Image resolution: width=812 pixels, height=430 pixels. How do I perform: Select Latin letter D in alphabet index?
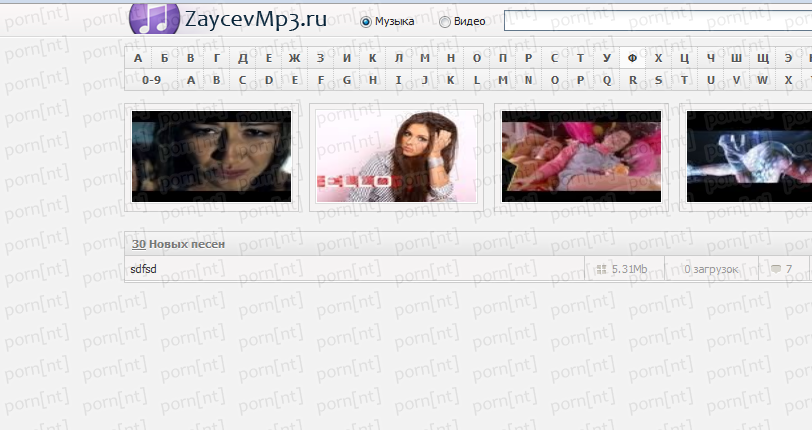269,80
